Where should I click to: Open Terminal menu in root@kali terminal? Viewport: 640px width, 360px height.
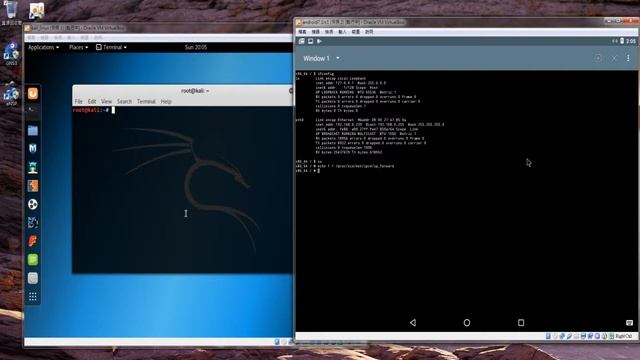tap(146, 101)
